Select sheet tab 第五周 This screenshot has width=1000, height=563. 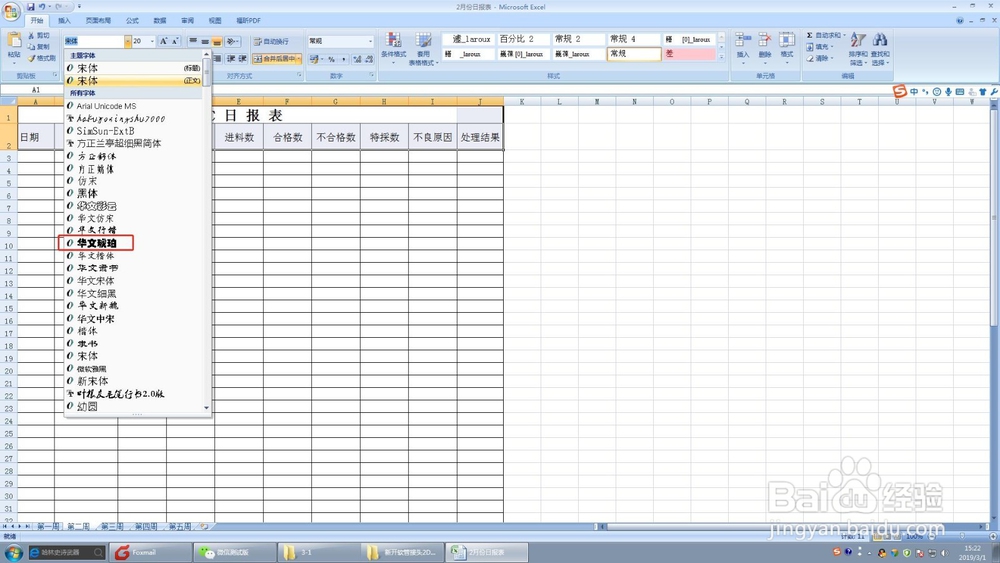click(x=180, y=527)
